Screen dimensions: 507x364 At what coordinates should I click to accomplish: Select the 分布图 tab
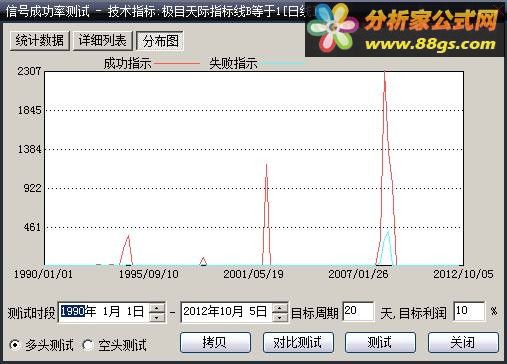point(160,41)
